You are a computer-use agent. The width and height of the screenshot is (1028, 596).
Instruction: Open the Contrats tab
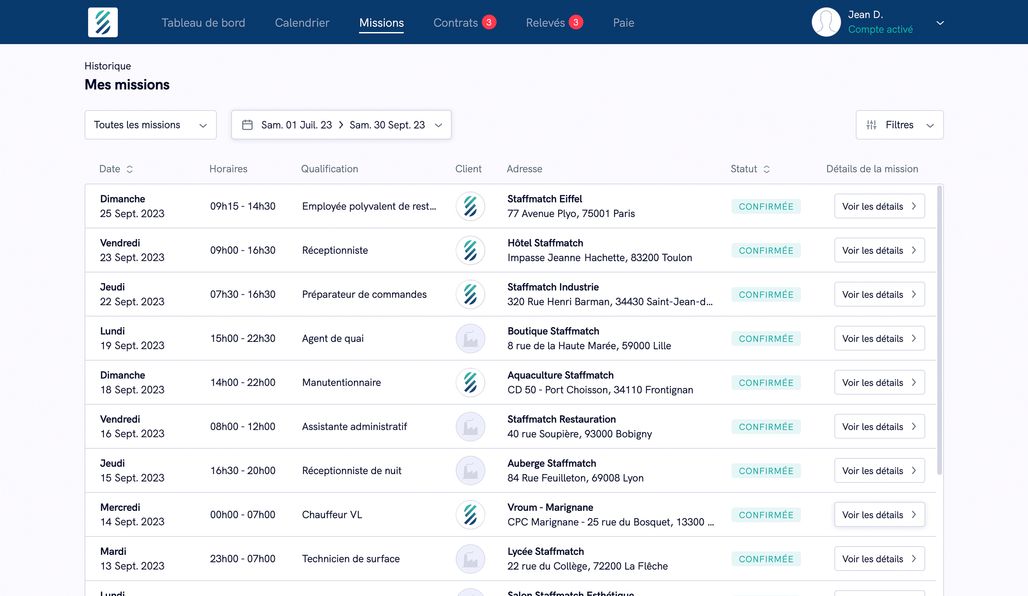click(x=456, y=22)
